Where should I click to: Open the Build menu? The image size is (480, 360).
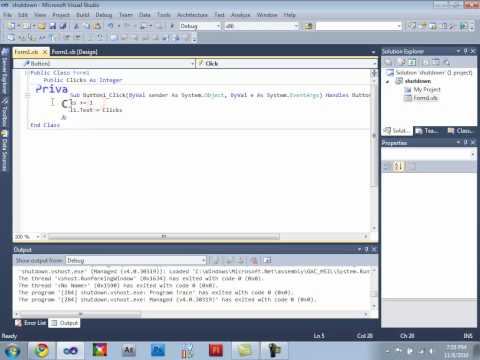click(x=83, y=15)
